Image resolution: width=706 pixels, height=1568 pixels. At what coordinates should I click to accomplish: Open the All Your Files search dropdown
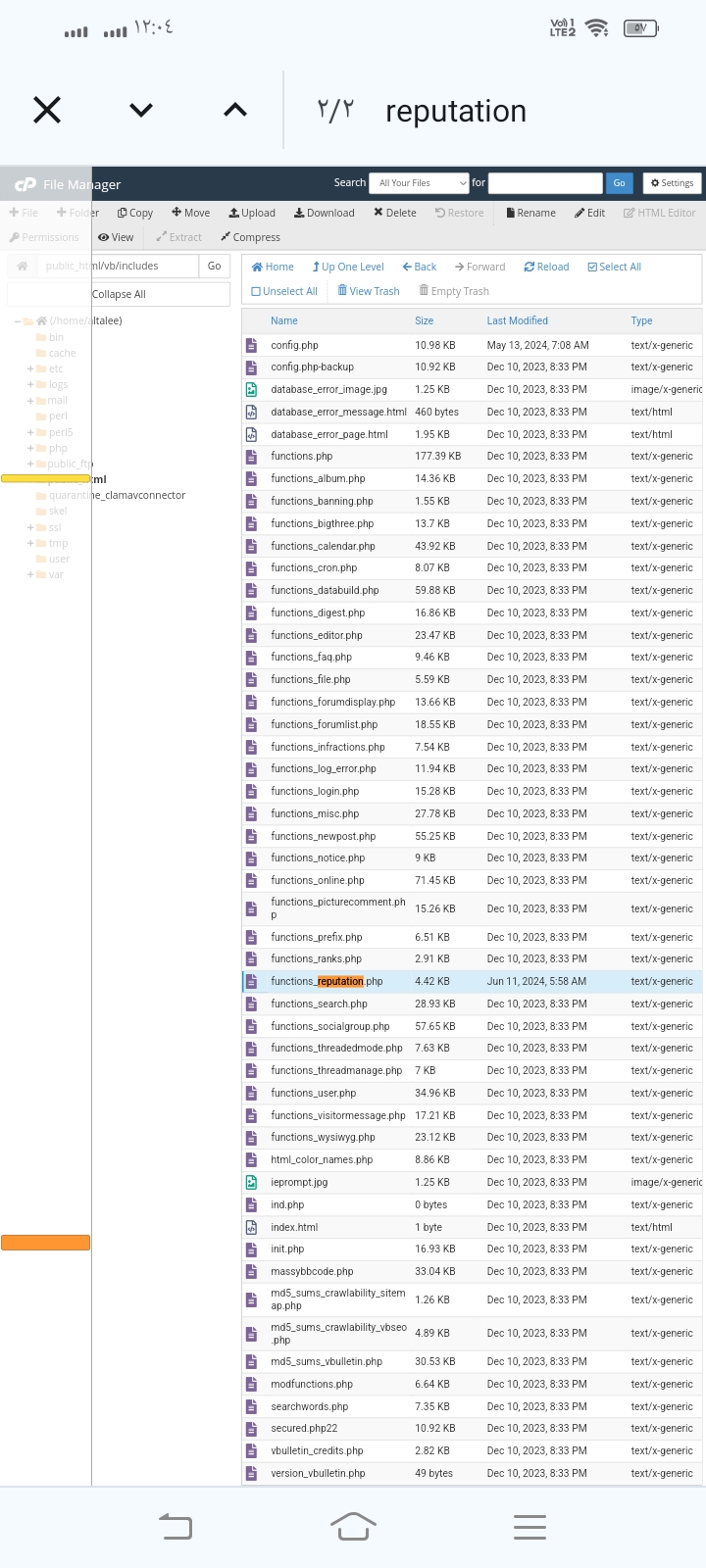coord(420,183)
